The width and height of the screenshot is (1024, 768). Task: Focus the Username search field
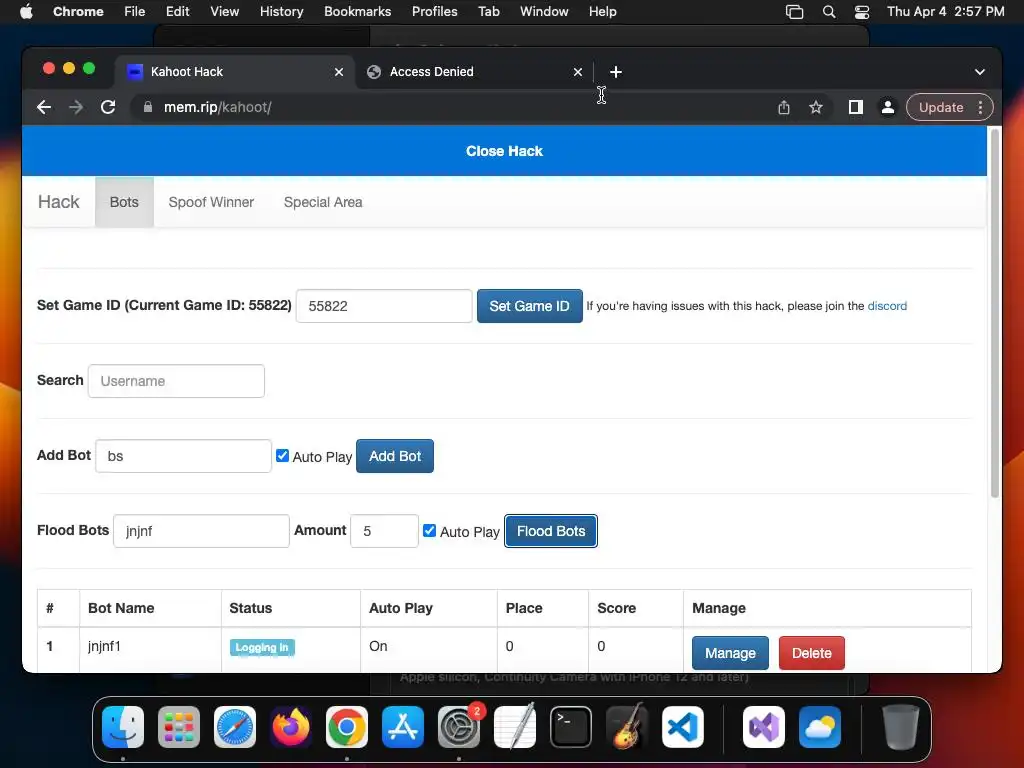coord(176,381)
